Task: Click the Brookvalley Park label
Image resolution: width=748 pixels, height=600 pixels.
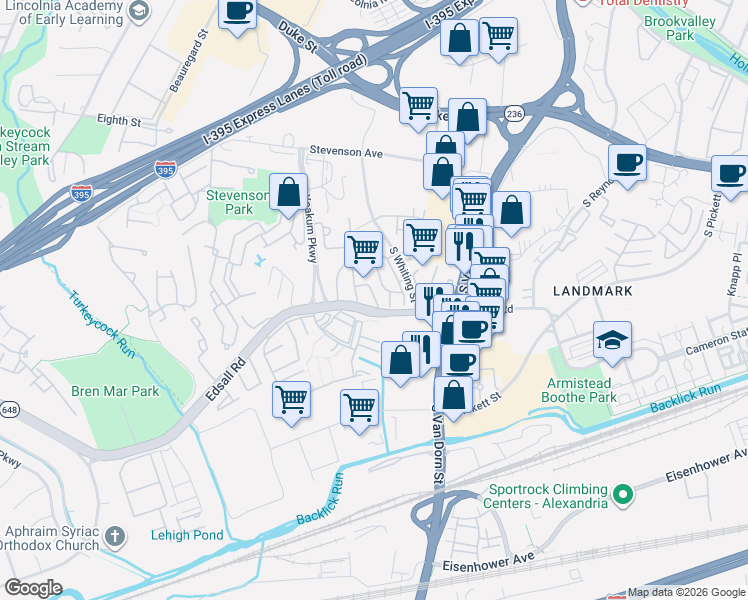Action: (x=680, y=28)
